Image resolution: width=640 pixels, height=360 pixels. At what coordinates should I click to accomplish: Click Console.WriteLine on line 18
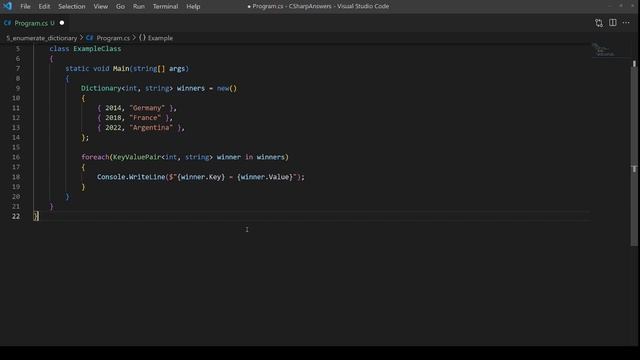(131, 177)
